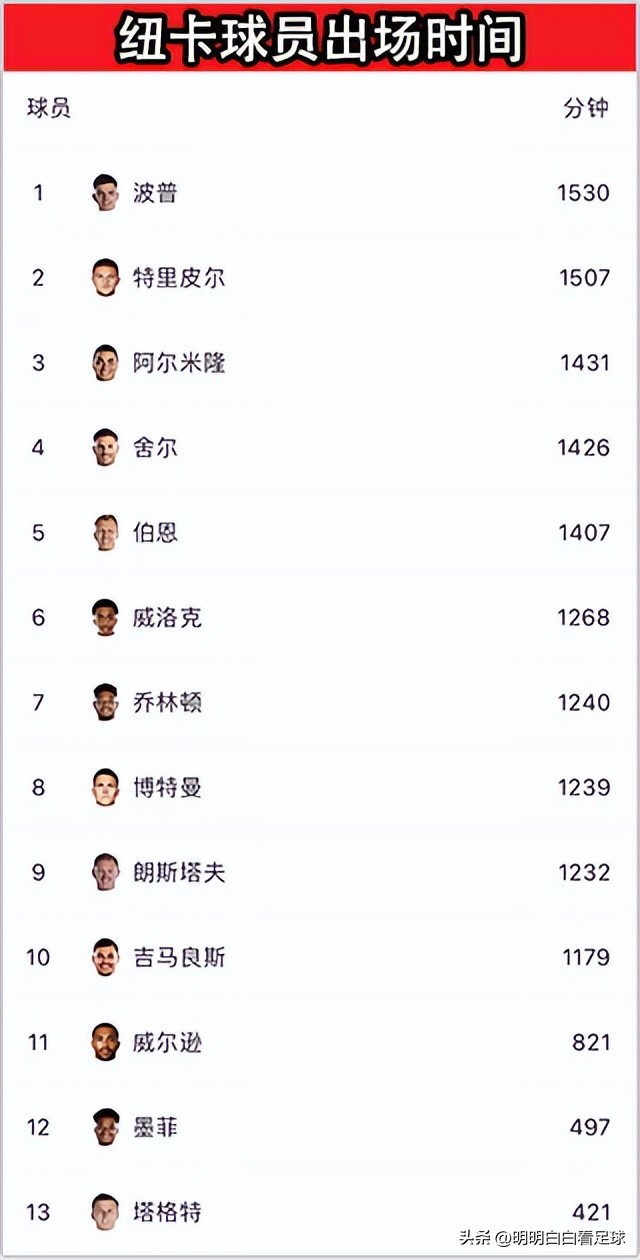Select rank number 10 in list

(x=38, y=957)
